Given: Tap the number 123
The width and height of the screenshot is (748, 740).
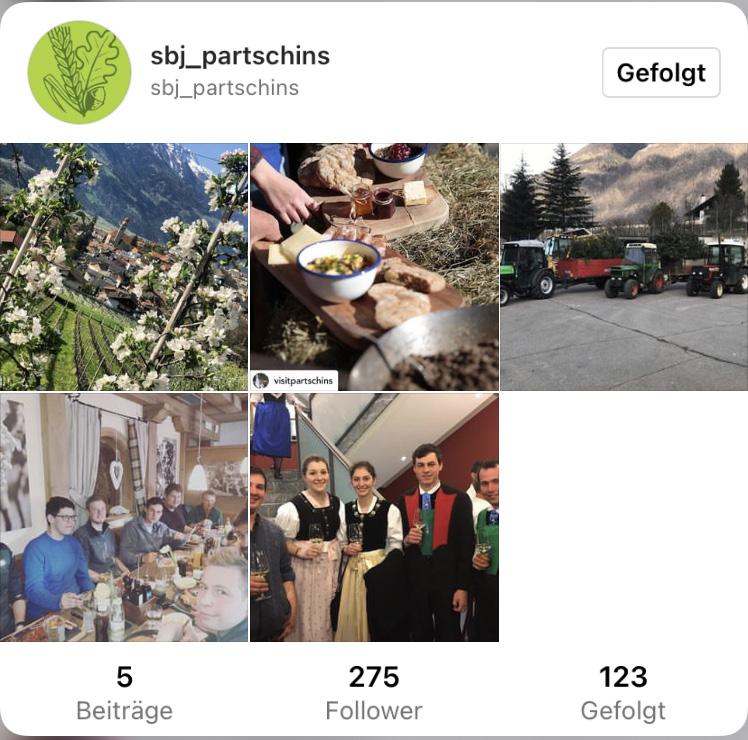Looking at the screenshot, I should pyautogui.click(x=623, y=677).
